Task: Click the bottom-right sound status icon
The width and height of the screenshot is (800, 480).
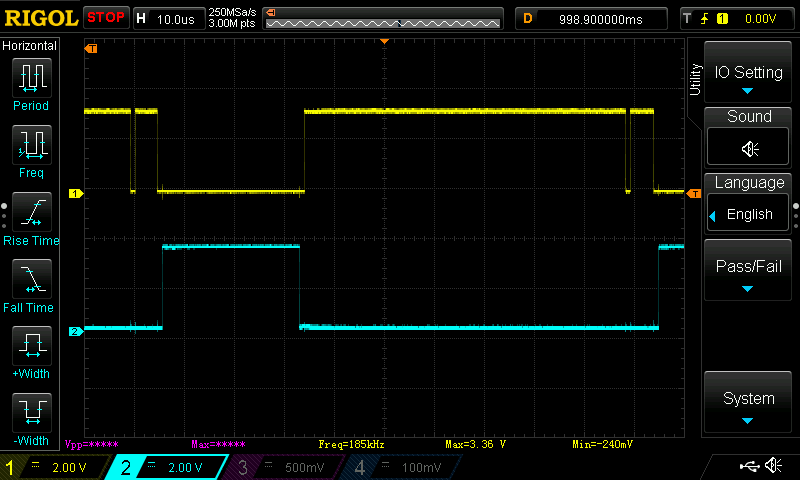Action: pos(774,465)
